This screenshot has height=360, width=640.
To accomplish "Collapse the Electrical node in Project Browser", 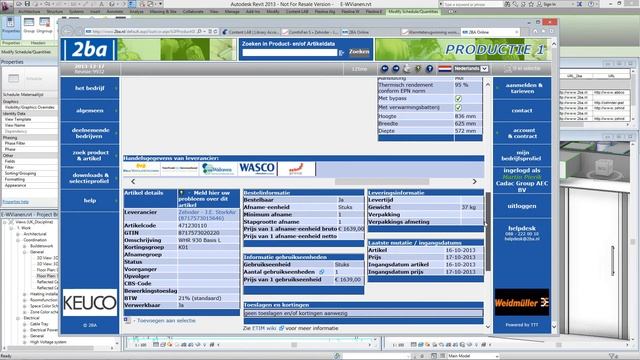I will 18,318.
